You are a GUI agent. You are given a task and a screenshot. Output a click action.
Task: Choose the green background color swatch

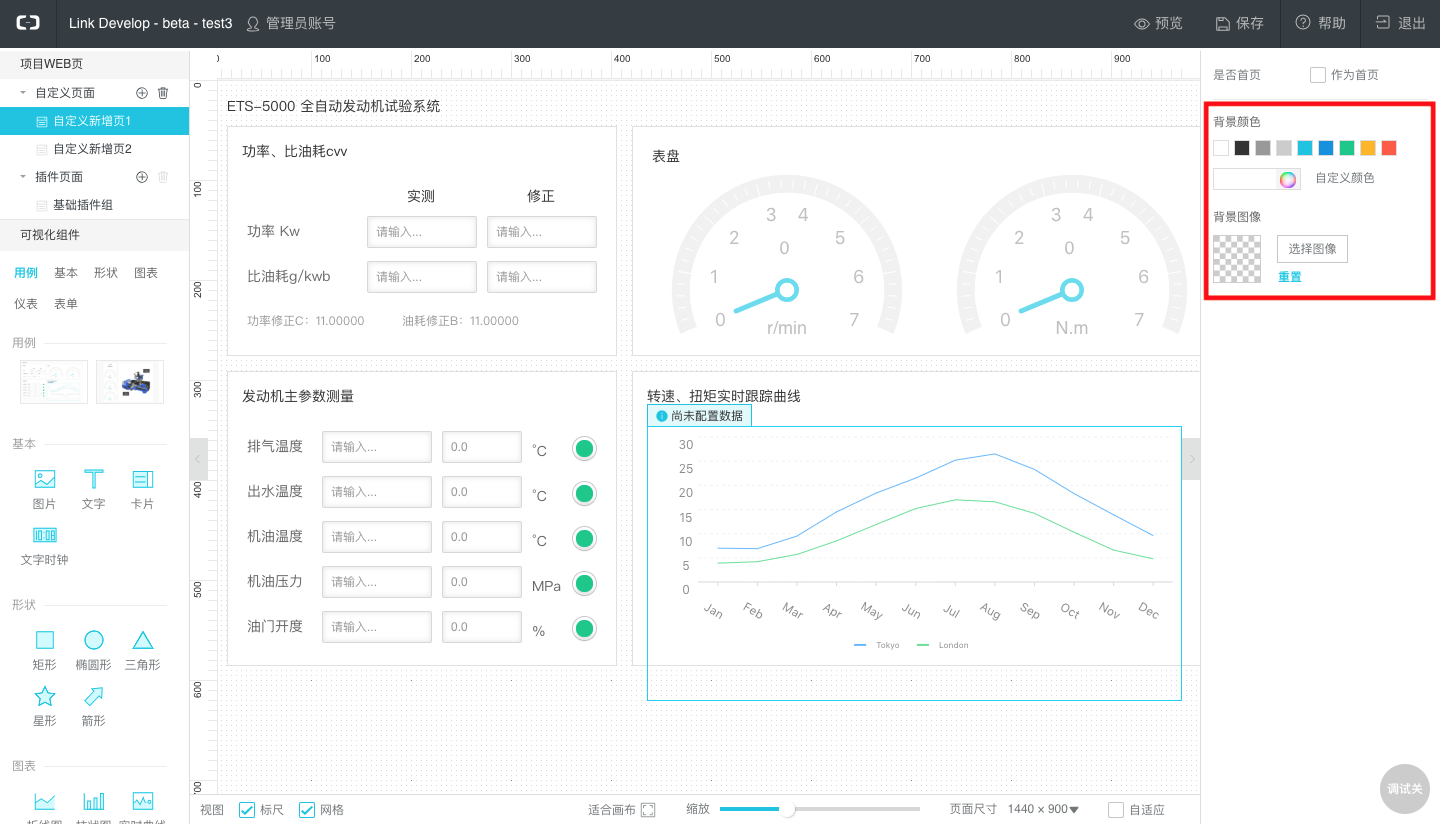1347,148
